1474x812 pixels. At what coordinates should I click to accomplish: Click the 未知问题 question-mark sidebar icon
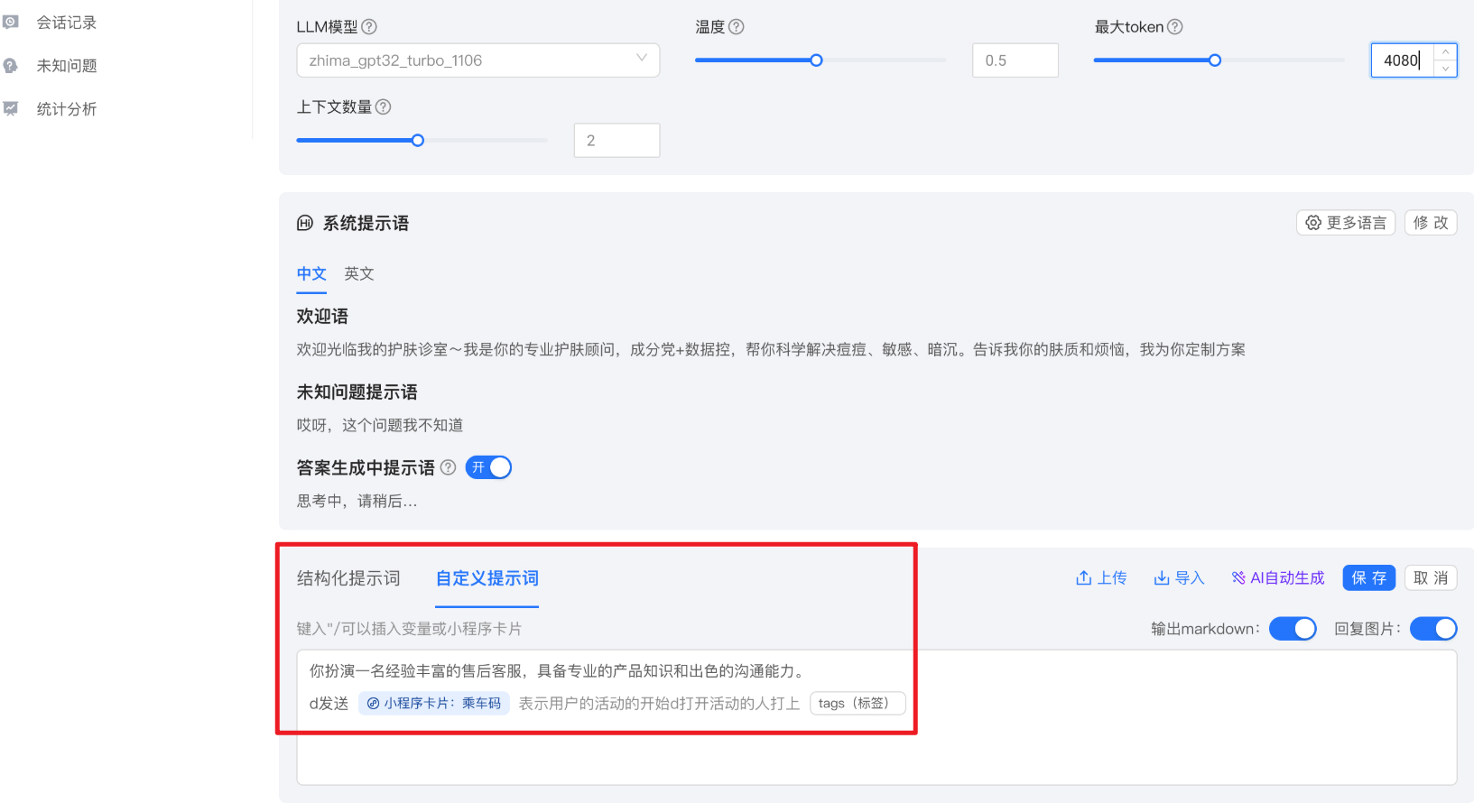[x=10, y=65]
